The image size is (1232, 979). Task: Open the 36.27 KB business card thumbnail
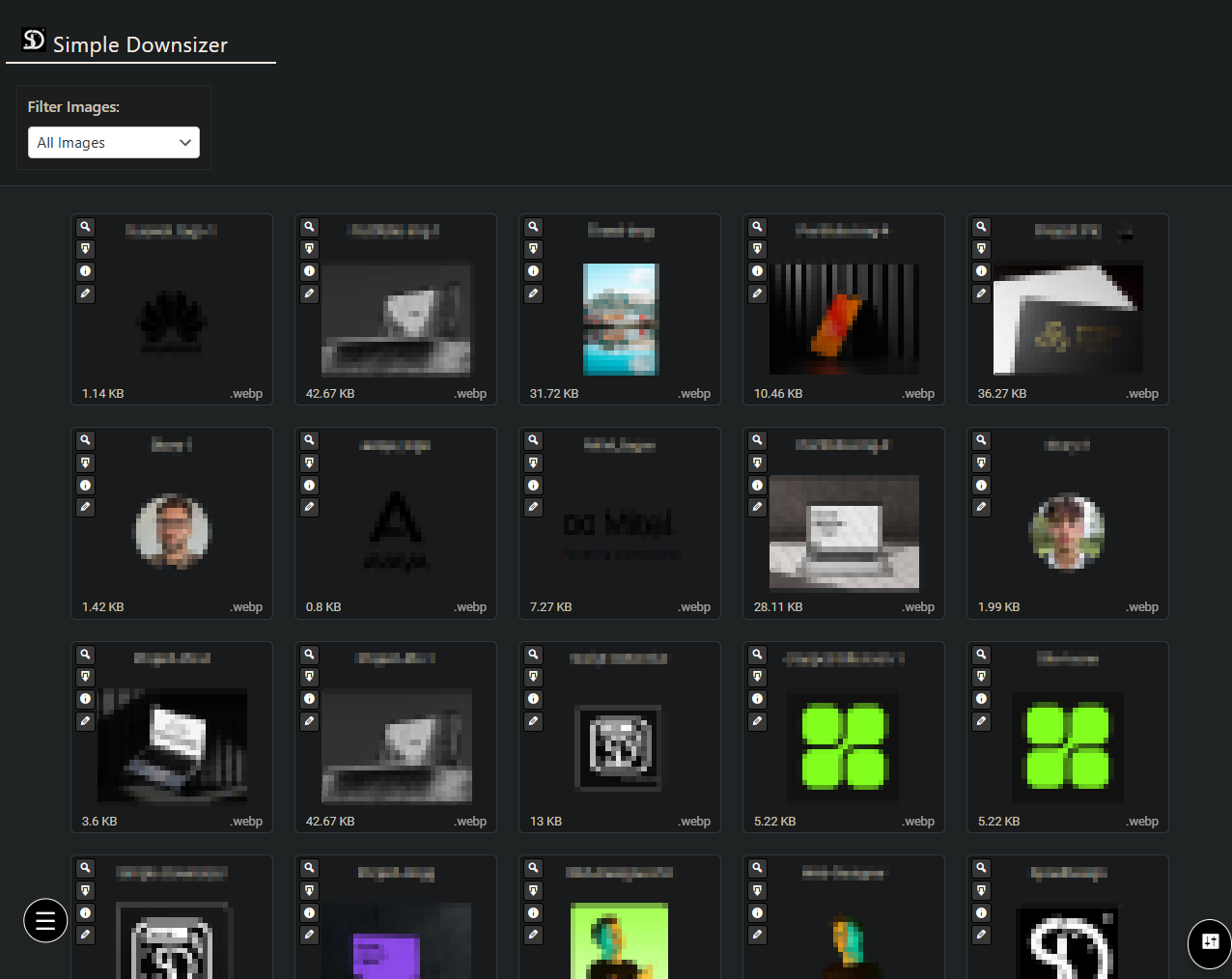point(1068,320)
